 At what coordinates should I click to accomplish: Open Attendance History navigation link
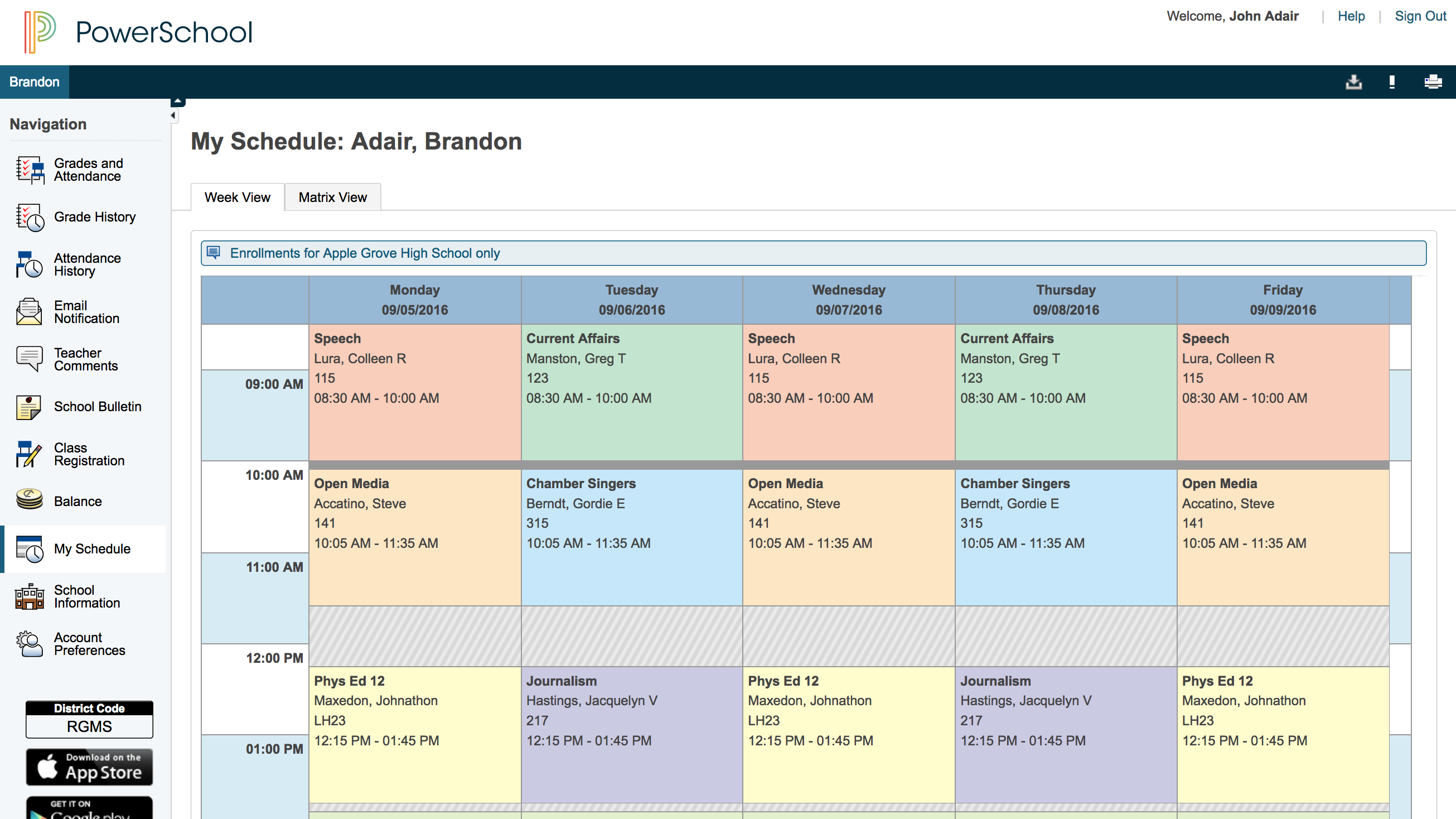point(88,264)
